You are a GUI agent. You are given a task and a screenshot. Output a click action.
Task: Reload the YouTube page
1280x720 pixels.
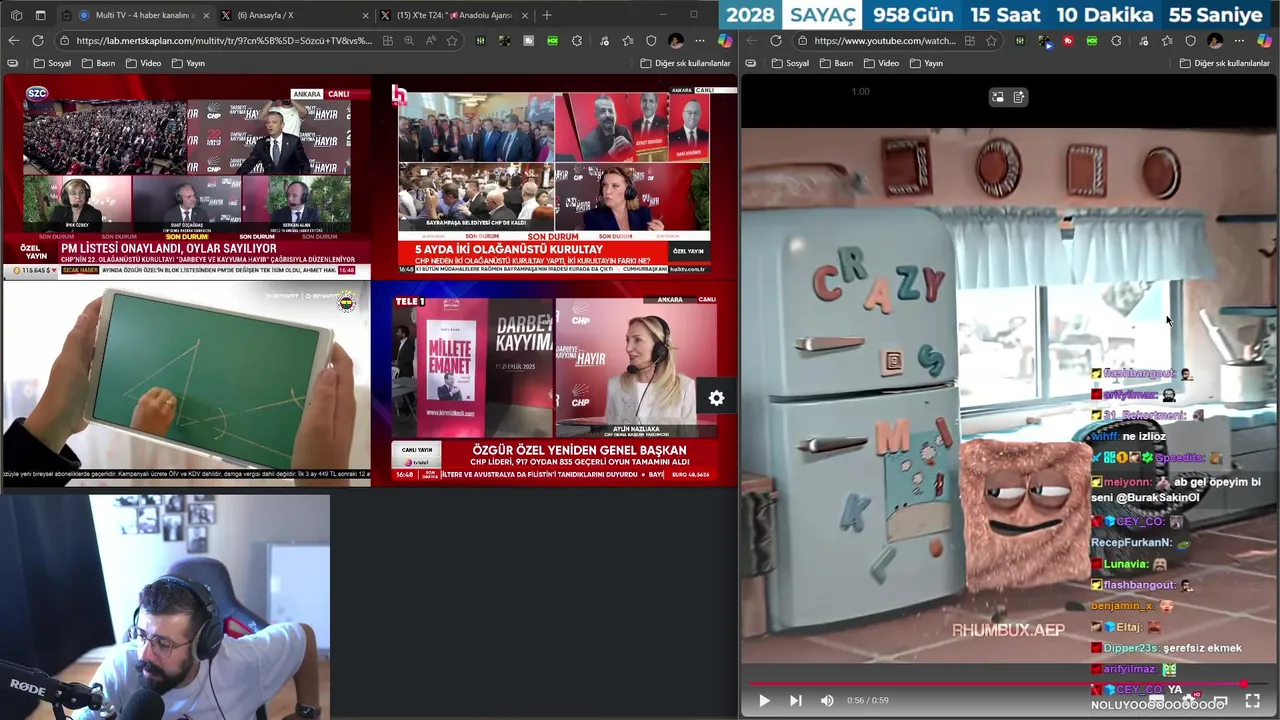(x=776, y=41)
